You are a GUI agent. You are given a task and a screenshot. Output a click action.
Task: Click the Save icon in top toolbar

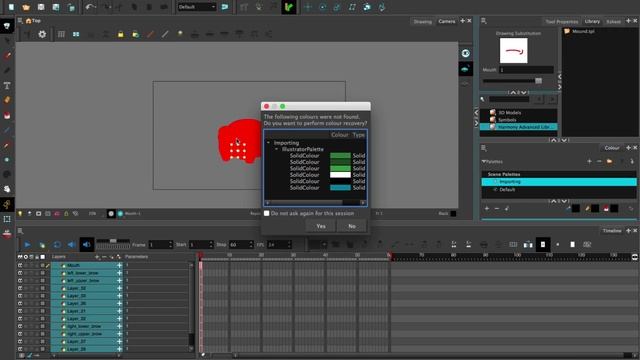[41, 7]
